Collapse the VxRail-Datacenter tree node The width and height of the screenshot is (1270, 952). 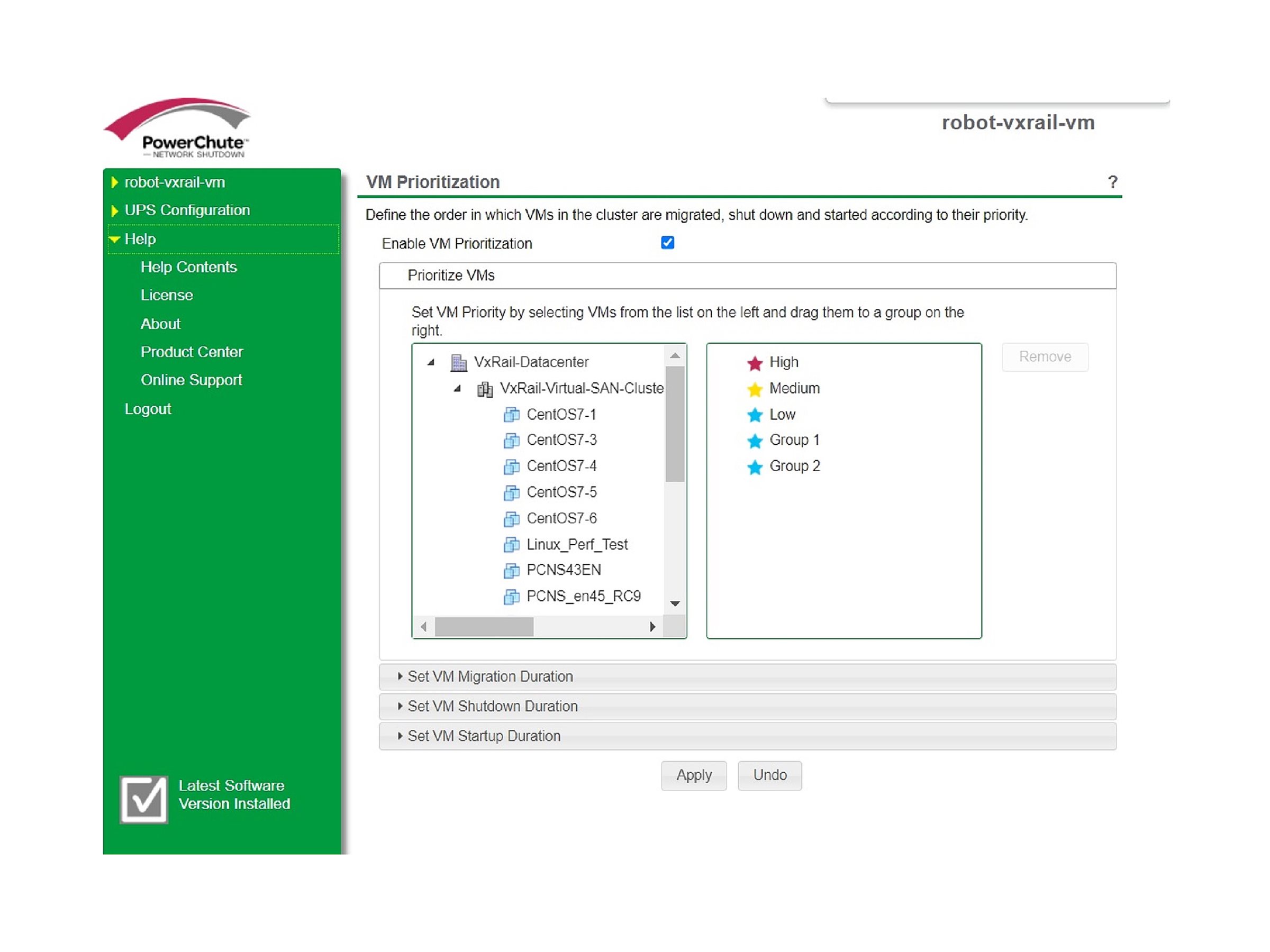coord(431,362)
